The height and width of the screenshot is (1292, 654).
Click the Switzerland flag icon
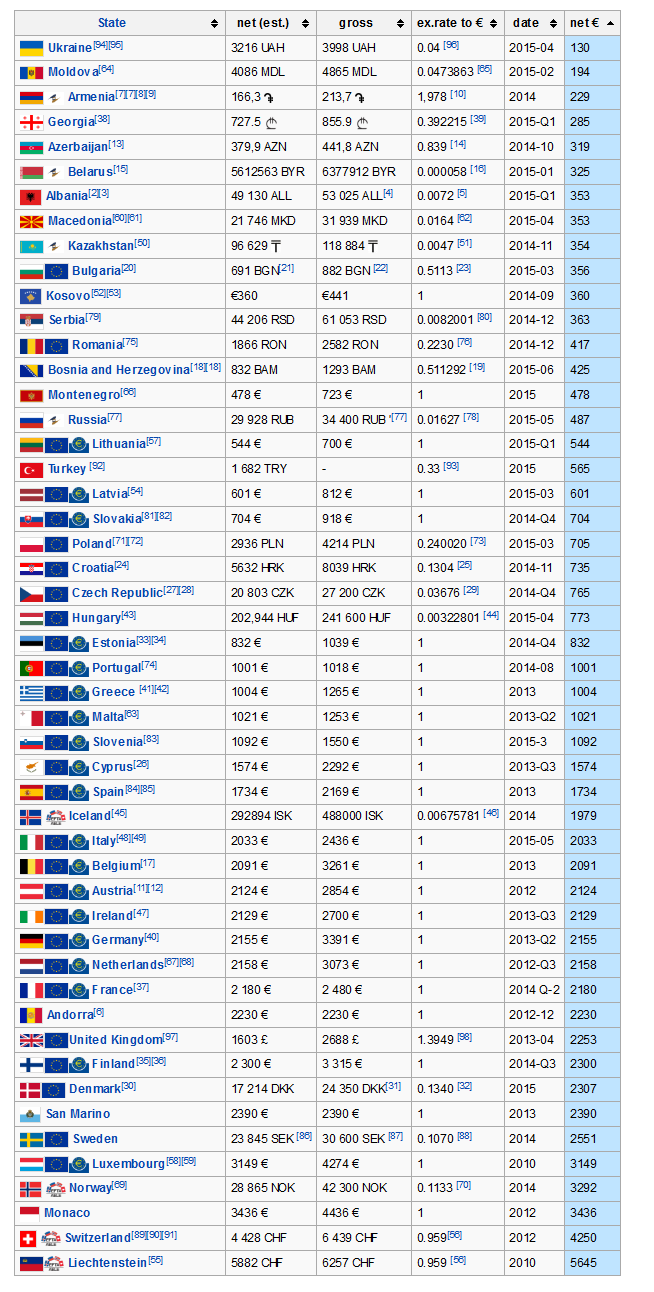[x=31, y=1238]
